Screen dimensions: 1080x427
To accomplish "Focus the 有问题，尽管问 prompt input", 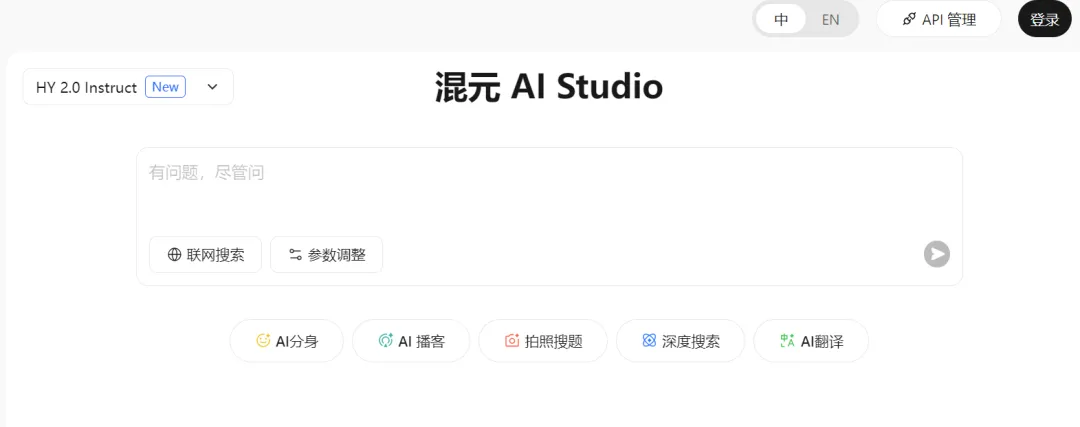I will [x=549, y=189].
